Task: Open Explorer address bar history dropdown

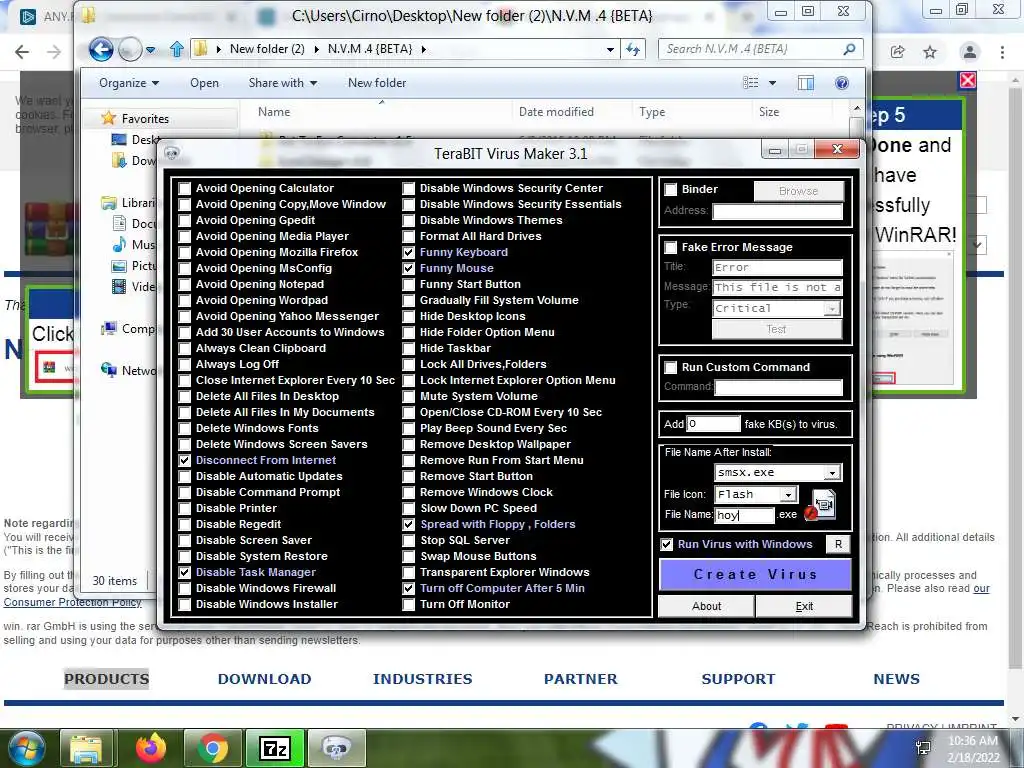Action: point(610,49)
